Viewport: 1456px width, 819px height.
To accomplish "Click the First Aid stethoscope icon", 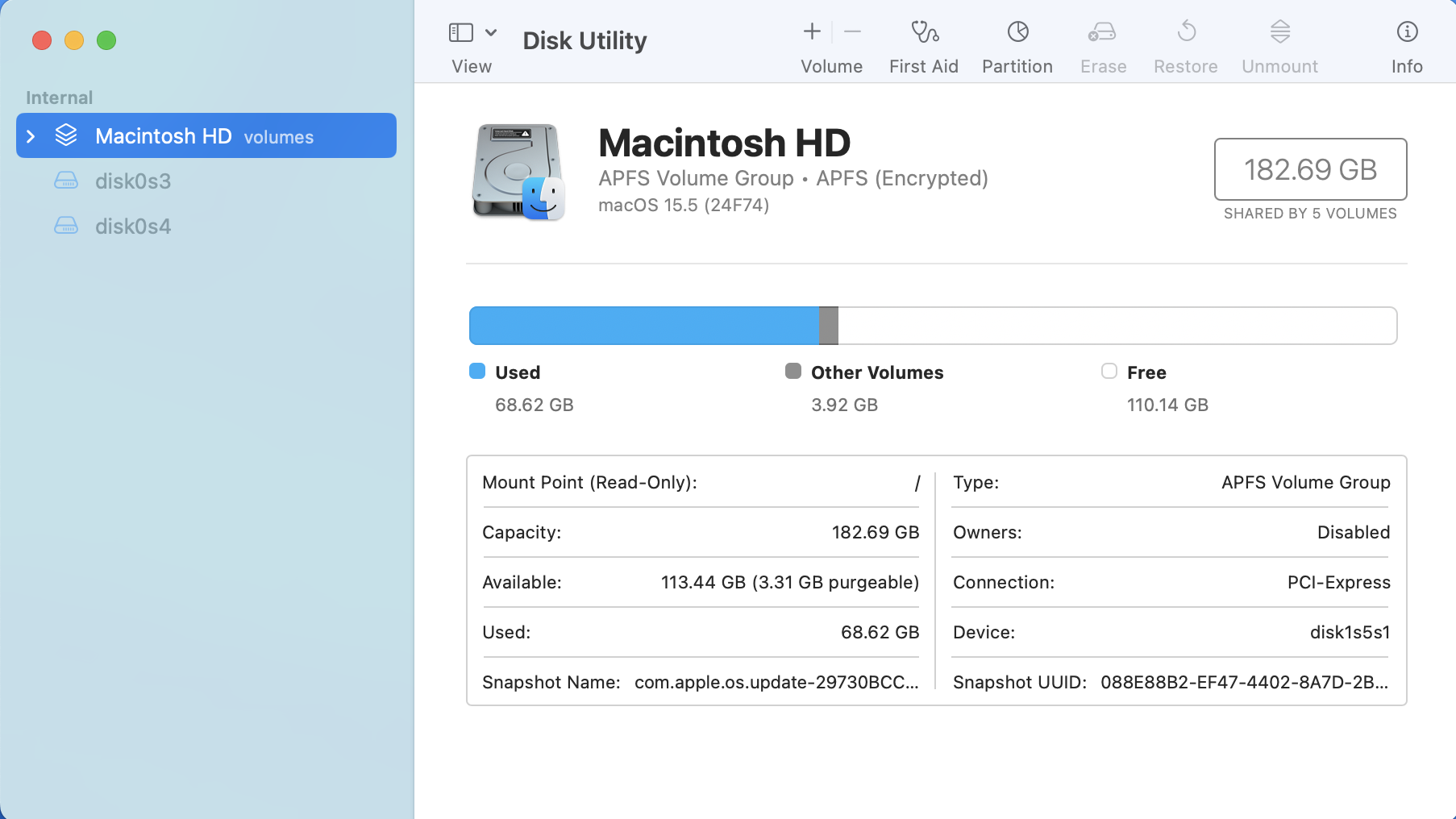I will coord(924,32).
